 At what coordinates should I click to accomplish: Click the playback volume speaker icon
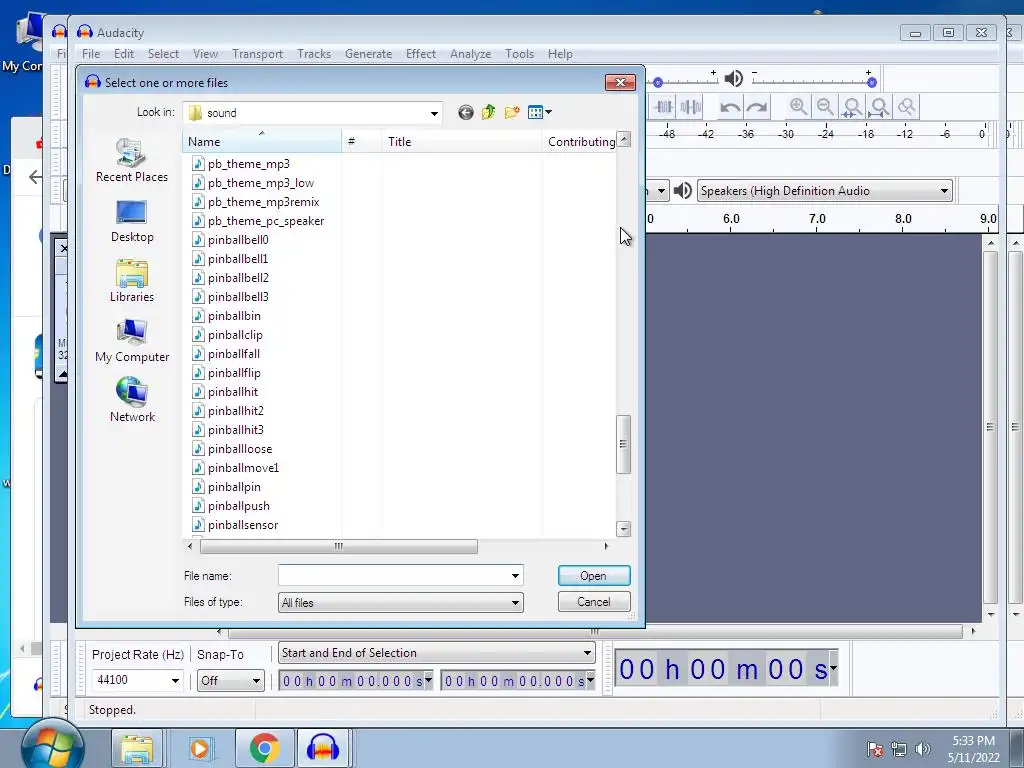coord(733,79)
